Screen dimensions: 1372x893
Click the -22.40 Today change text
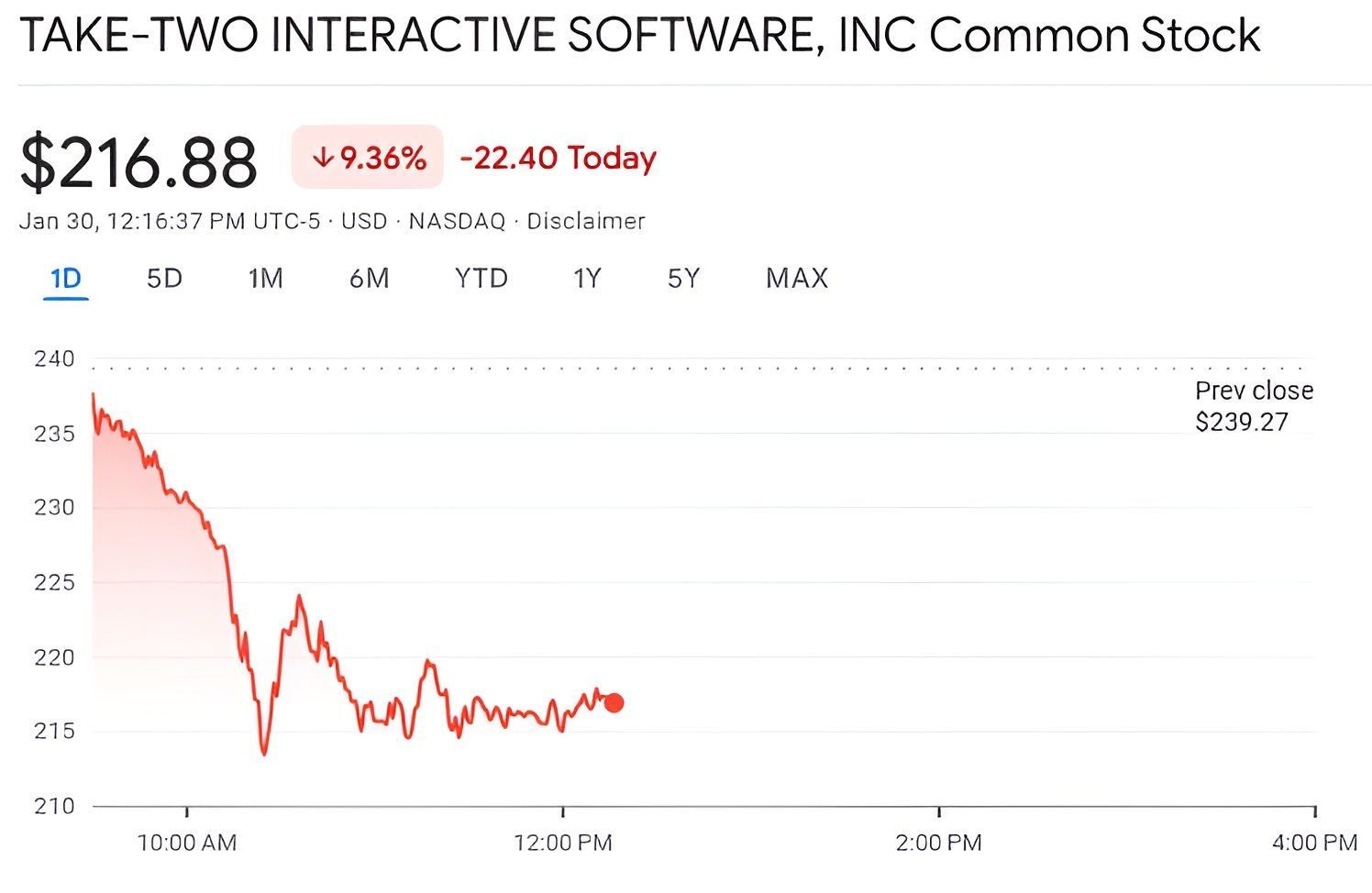click(558, 158)
